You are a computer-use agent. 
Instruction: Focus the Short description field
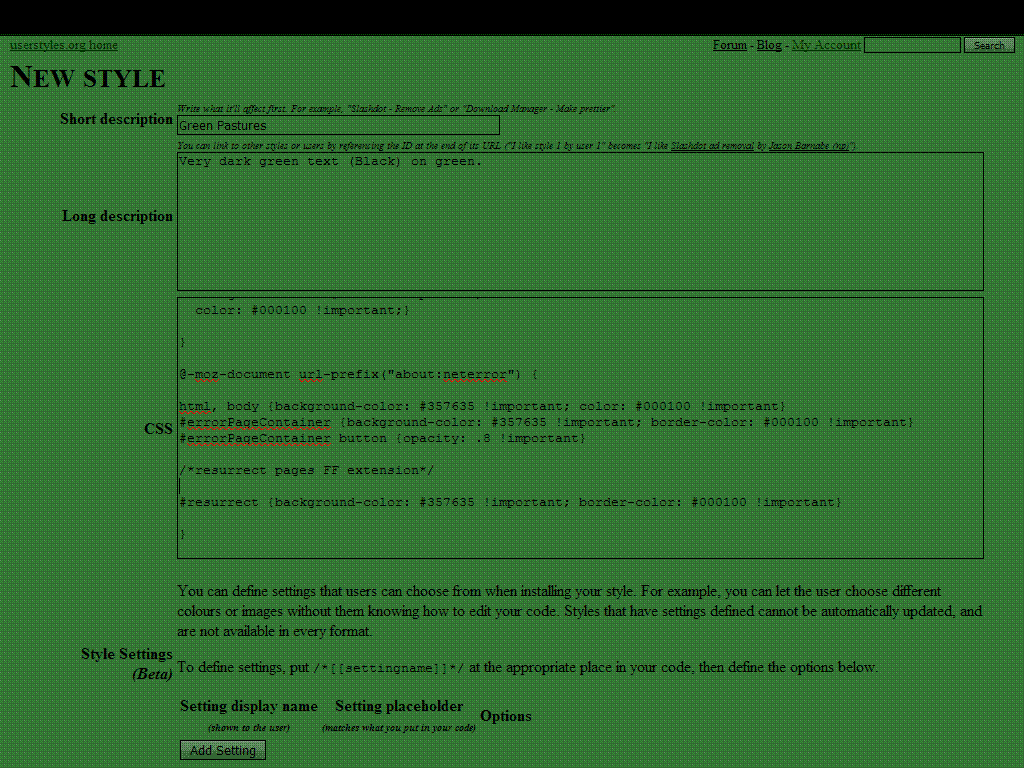(x=338, y=125)
